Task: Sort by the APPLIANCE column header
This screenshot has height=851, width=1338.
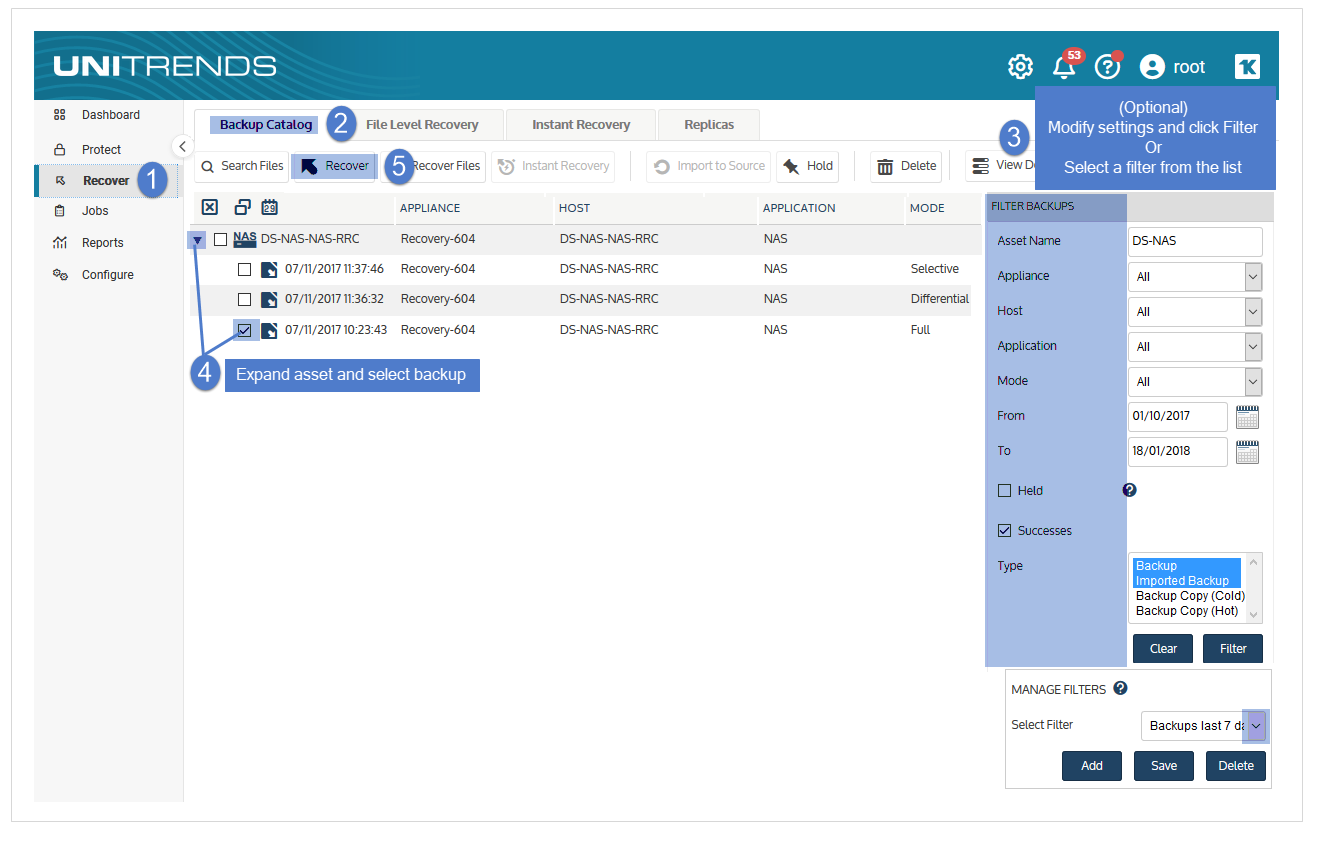Action: click(x=430, y=208)
